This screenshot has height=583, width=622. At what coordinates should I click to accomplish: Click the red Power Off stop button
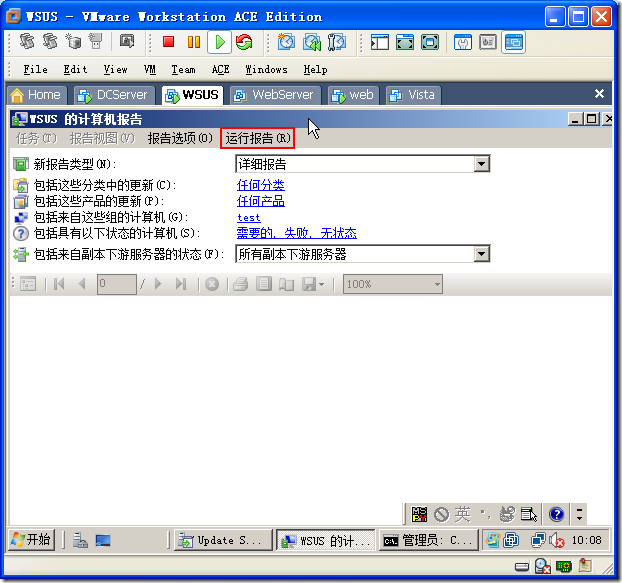[x=168, y=42]
